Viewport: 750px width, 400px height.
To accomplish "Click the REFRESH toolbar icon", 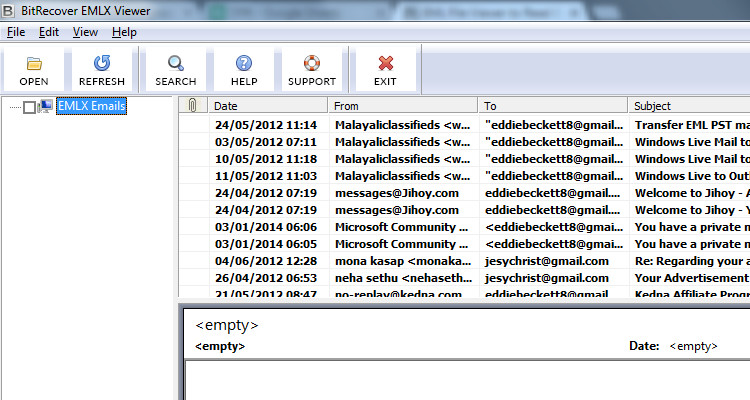I will (x=101, y=70).
